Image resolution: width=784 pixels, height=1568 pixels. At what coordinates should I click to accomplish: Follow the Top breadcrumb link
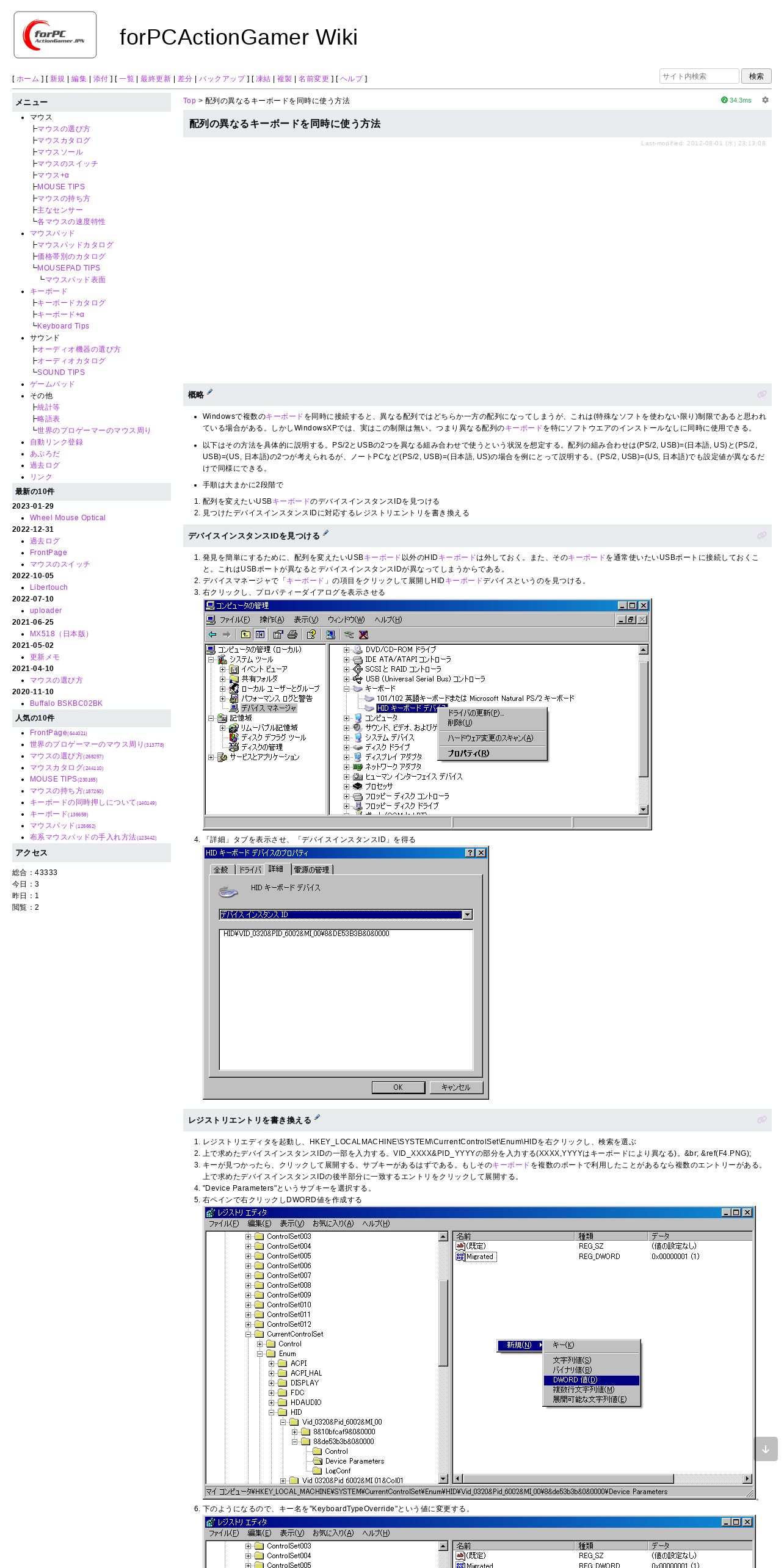[189, 101]
